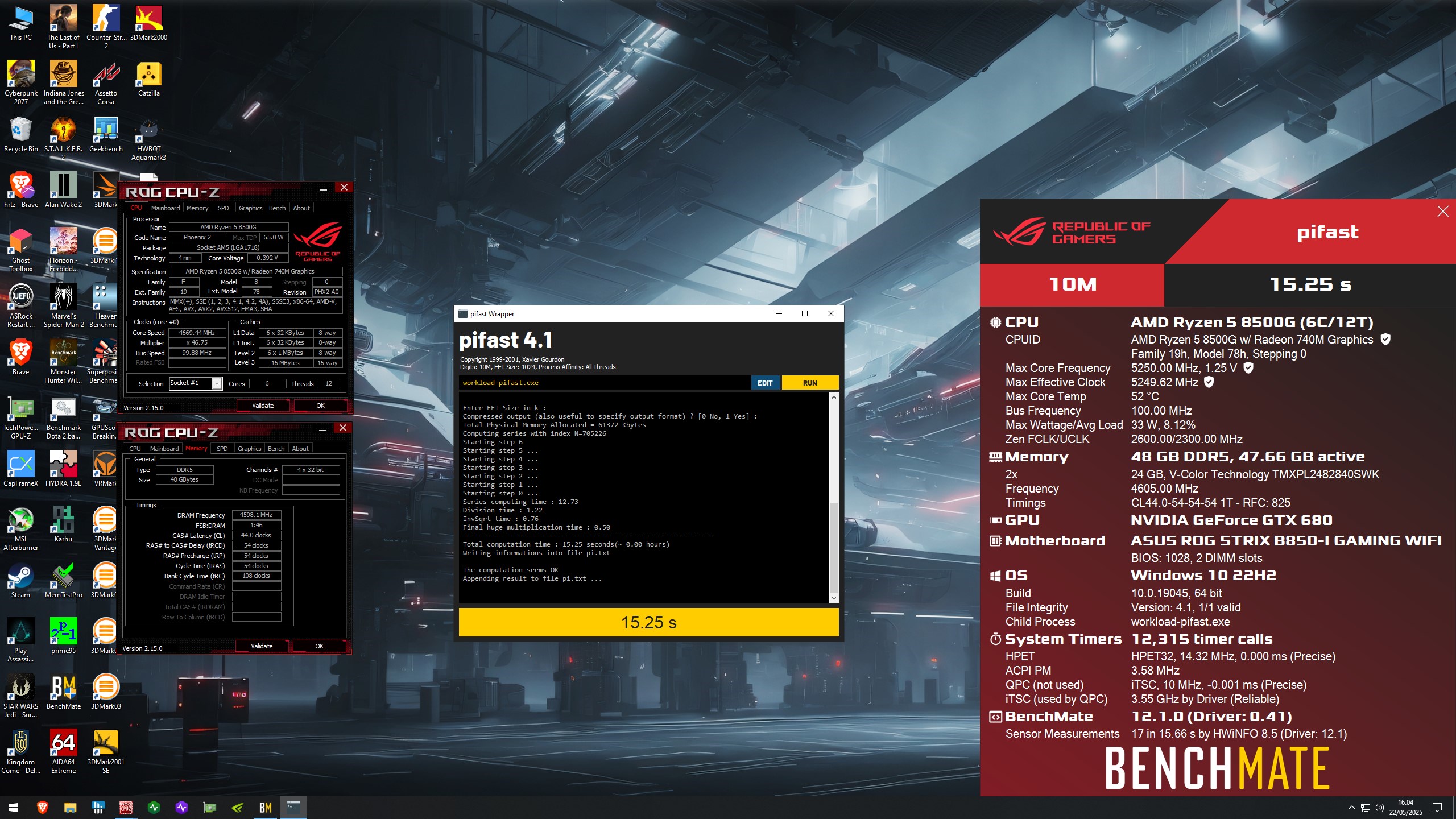The width and height of the screenshot is (1456, 819).
Task: Switch to Mainboard tab in upper CPU-Z
Action: (165, 208)
